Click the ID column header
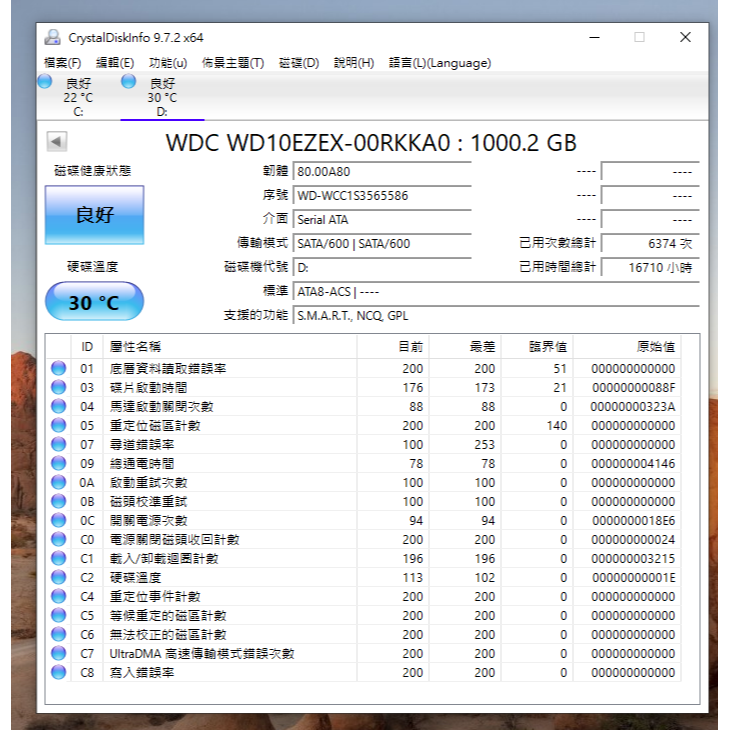The image size is (730, 730). (x=87, y=347)
